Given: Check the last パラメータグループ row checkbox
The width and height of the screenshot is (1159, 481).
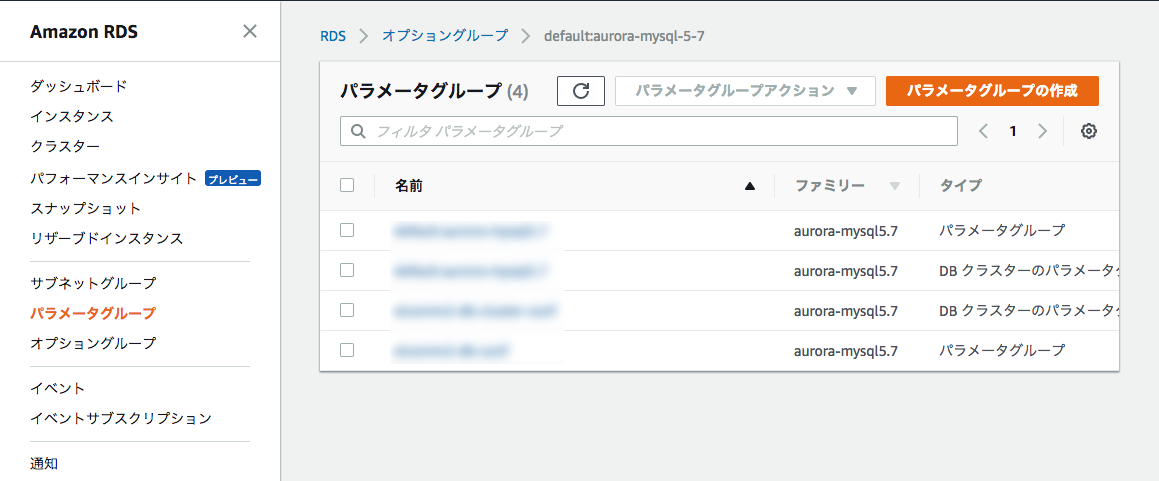Looking at the screenshot, I should tap(347, 349).
